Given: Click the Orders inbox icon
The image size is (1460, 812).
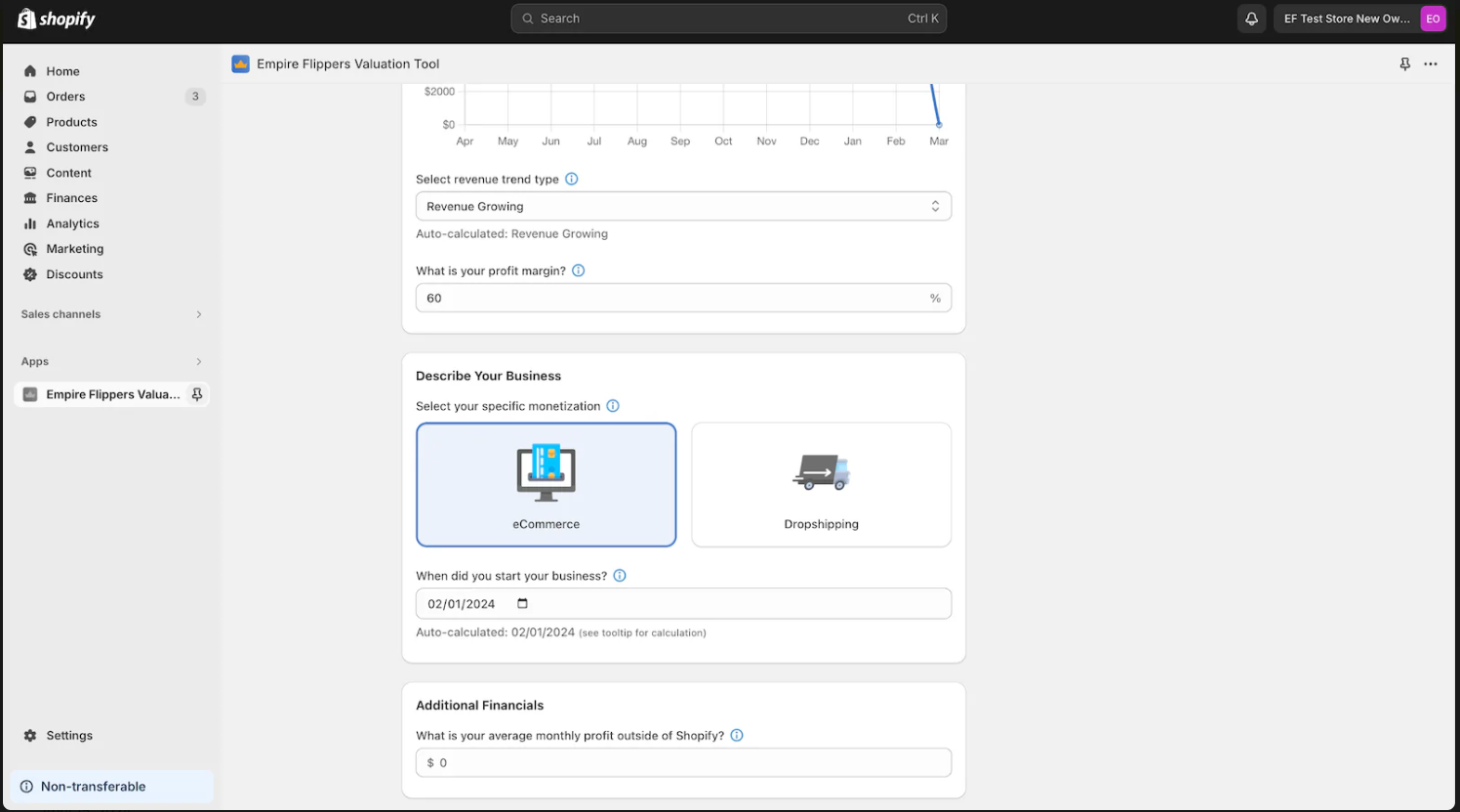Looking at the screenshot, I should [30, 97].
